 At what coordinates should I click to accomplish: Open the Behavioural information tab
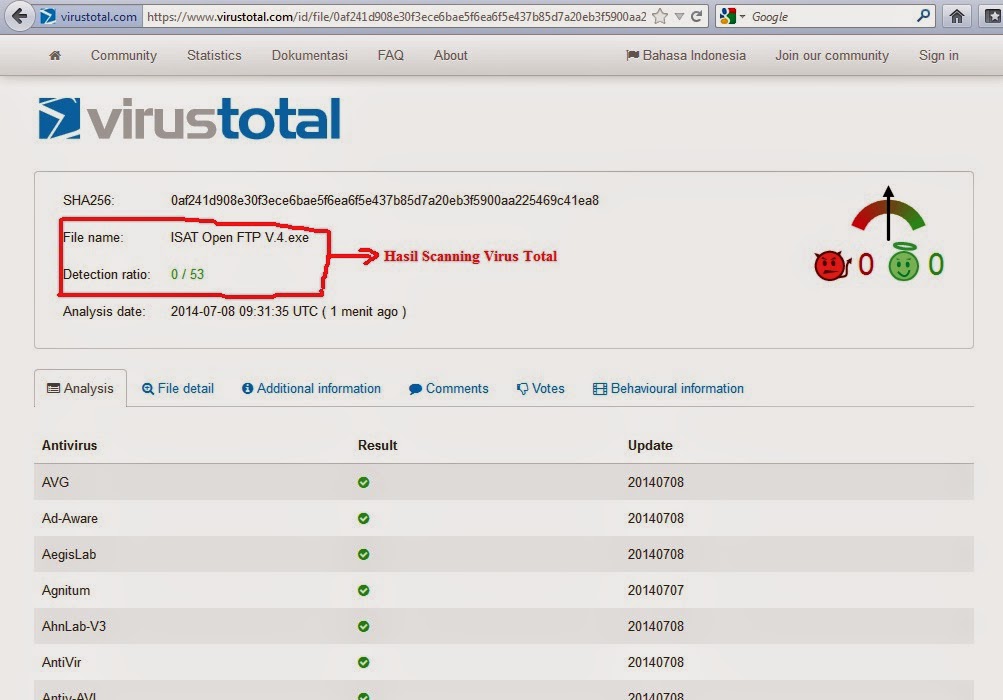point(668,389)
